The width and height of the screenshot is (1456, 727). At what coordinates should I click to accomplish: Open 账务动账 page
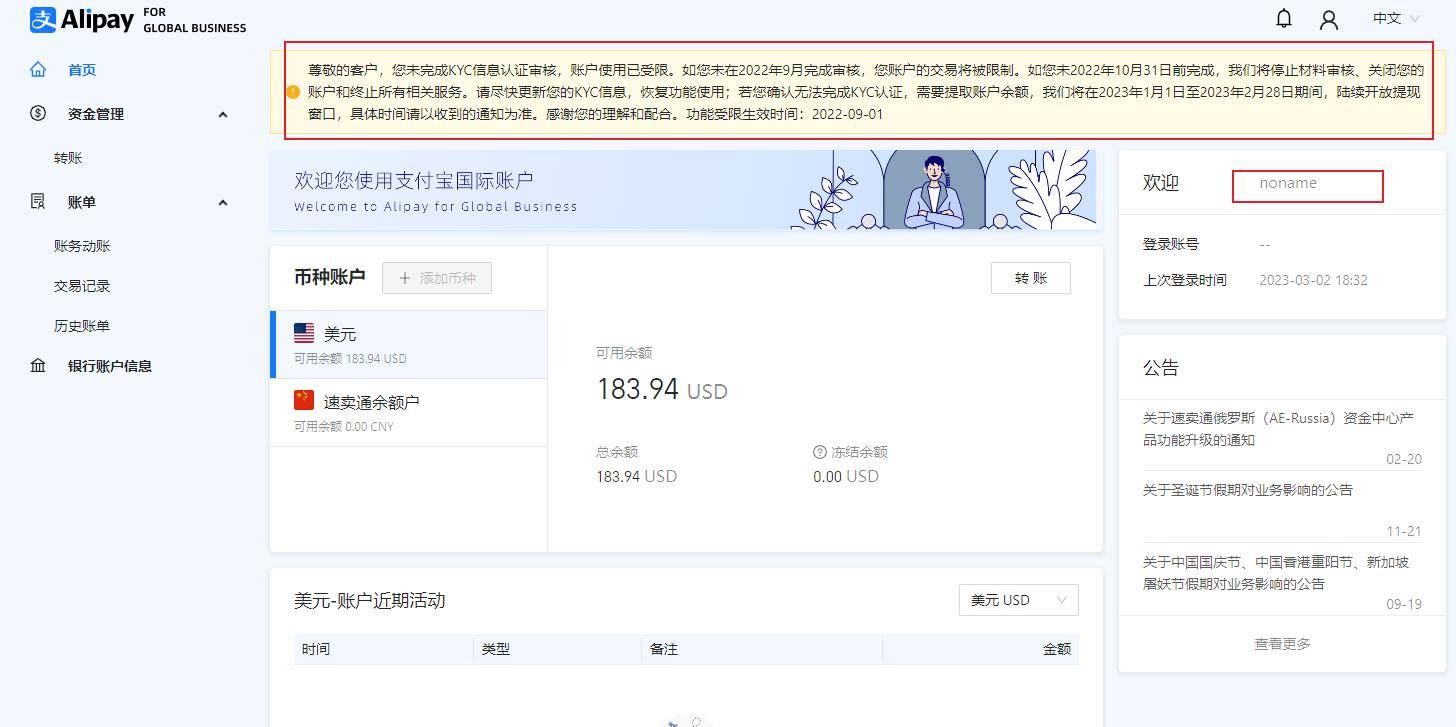pos(82,246)
